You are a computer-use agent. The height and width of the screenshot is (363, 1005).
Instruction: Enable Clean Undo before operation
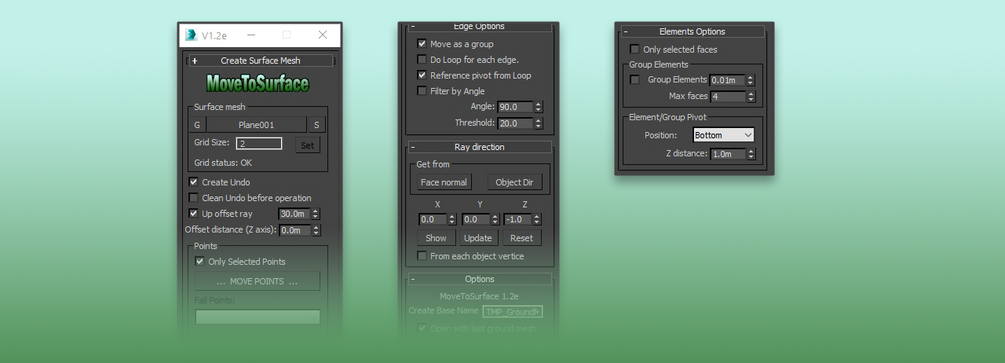[x=194, y=198]
